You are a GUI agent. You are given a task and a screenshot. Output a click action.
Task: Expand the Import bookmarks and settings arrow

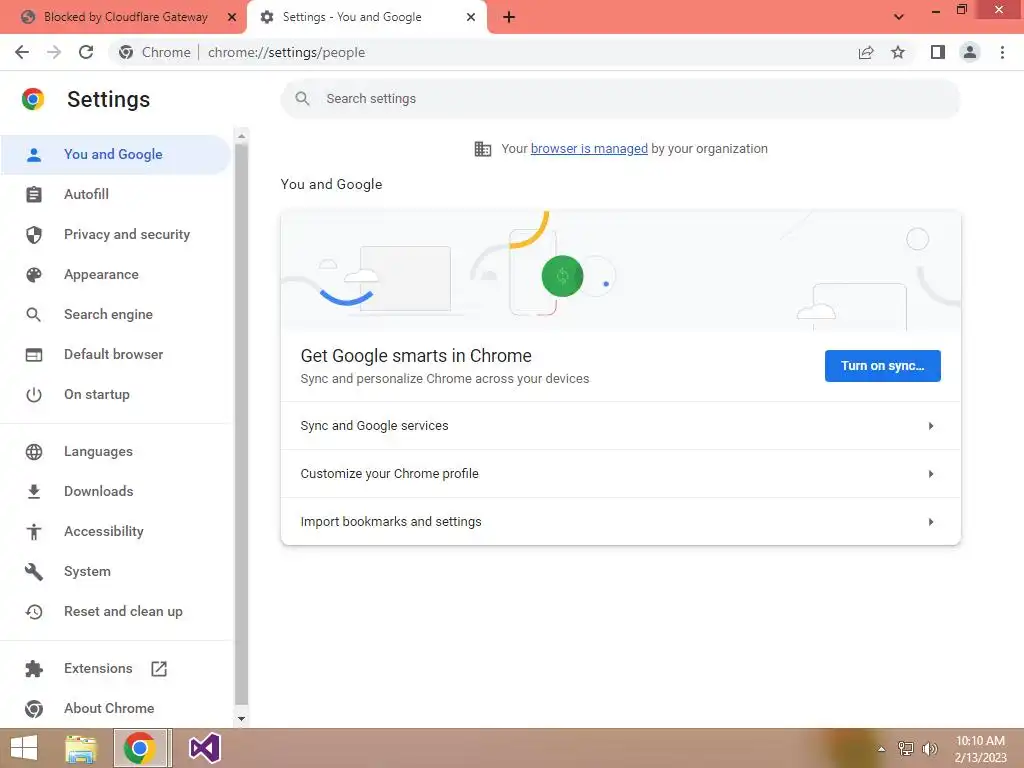pos(931,522)
